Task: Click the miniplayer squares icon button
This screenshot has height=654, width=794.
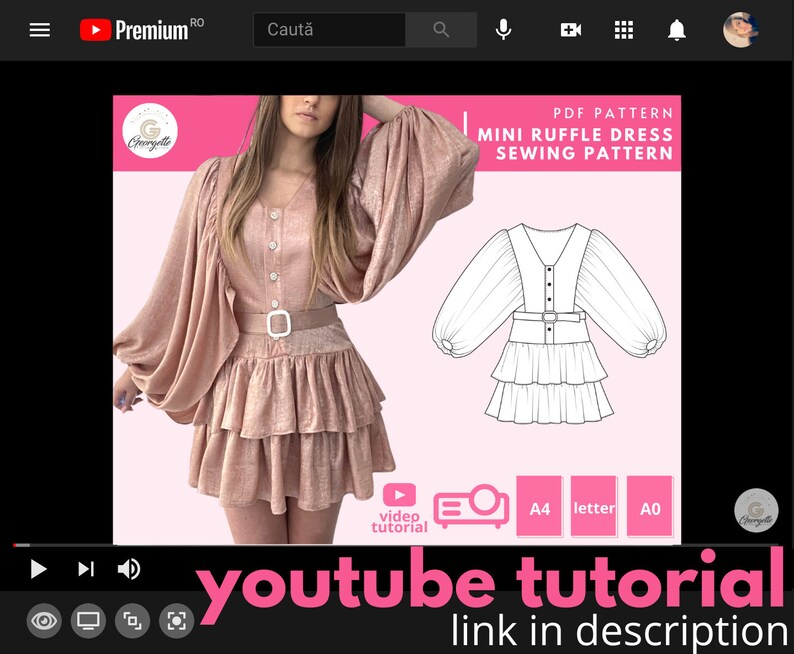Action: pyautogui.click(x=133, y=621)
